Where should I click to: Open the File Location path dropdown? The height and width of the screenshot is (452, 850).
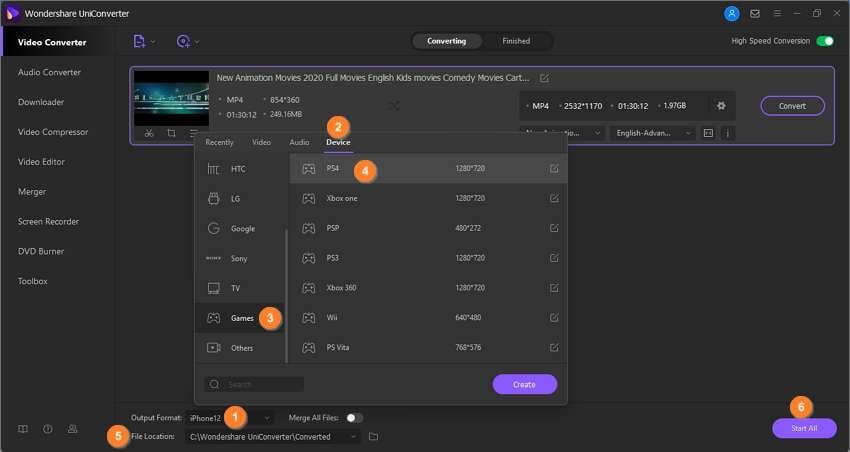[273, 436]
